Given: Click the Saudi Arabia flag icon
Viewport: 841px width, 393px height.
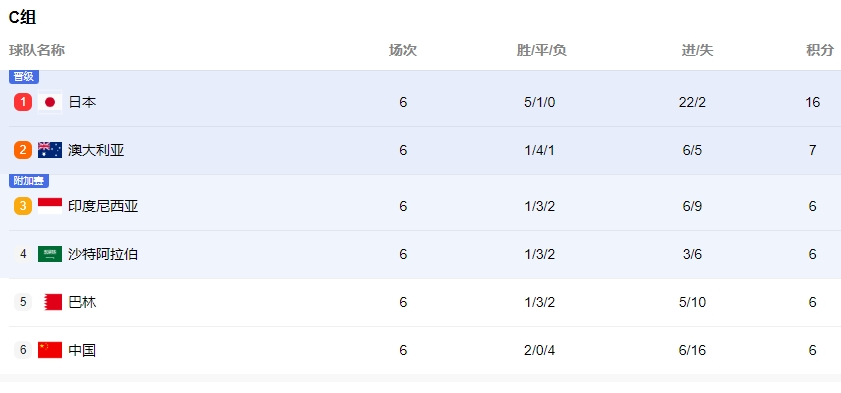Looking at the screenshot, I should (50, 254).
